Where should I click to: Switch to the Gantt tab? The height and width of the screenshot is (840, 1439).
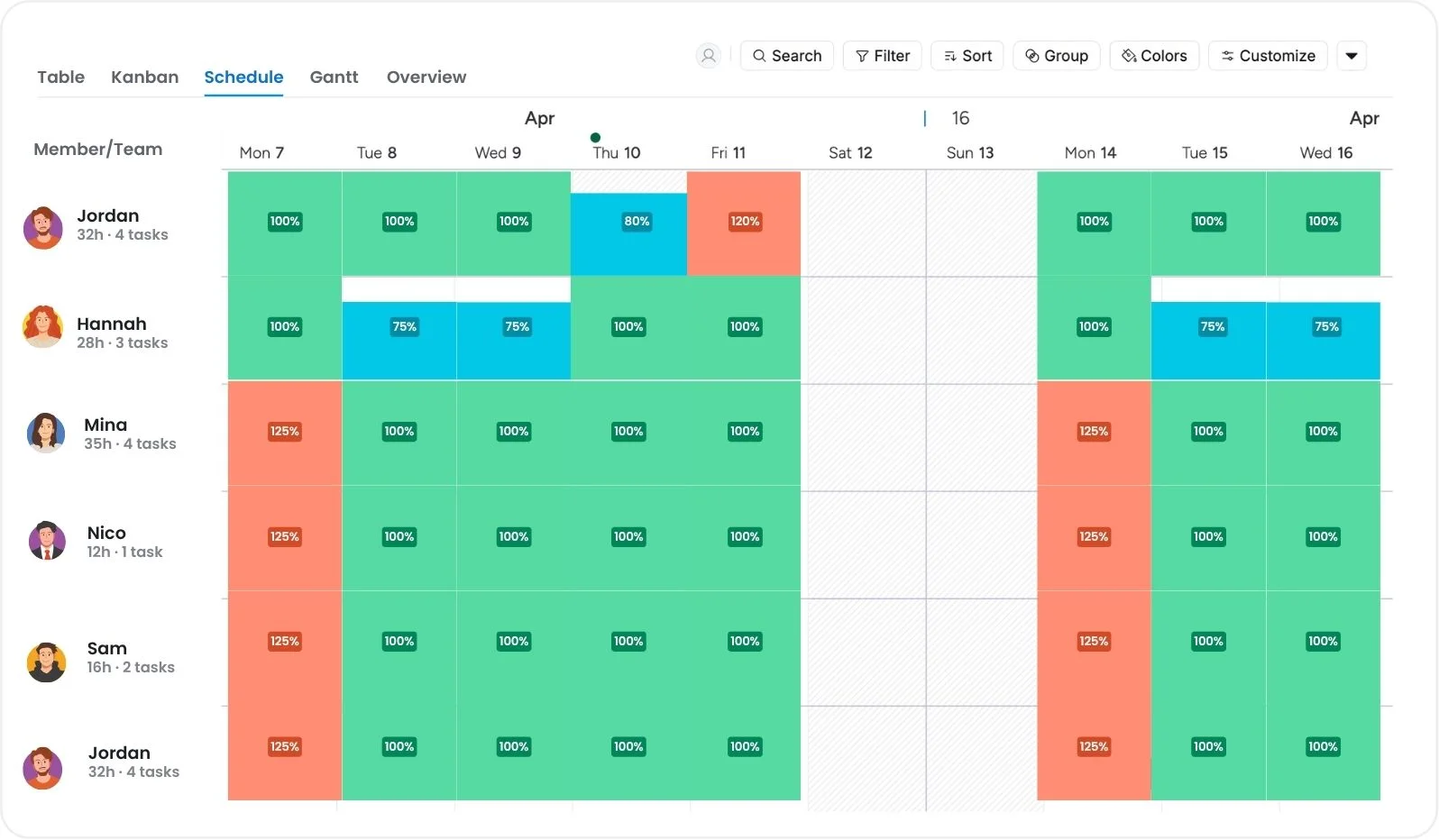coord(334,78)
